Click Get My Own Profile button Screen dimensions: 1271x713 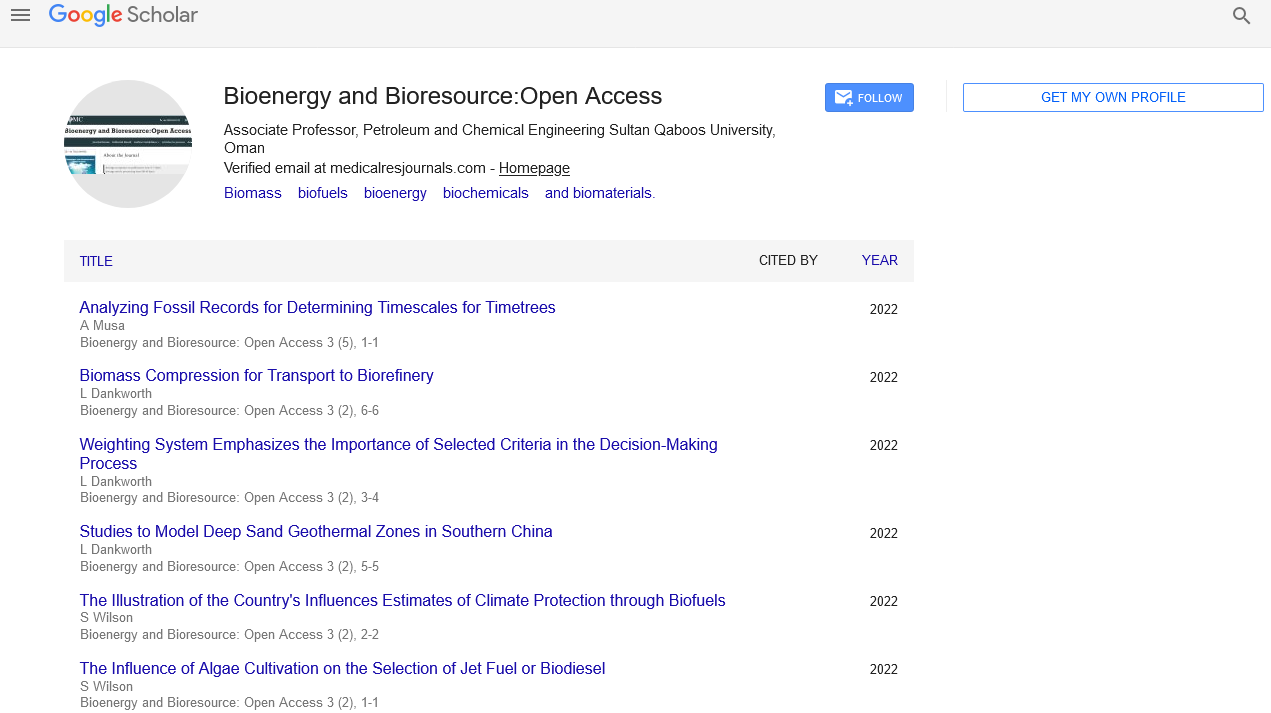click(1113, 97)
